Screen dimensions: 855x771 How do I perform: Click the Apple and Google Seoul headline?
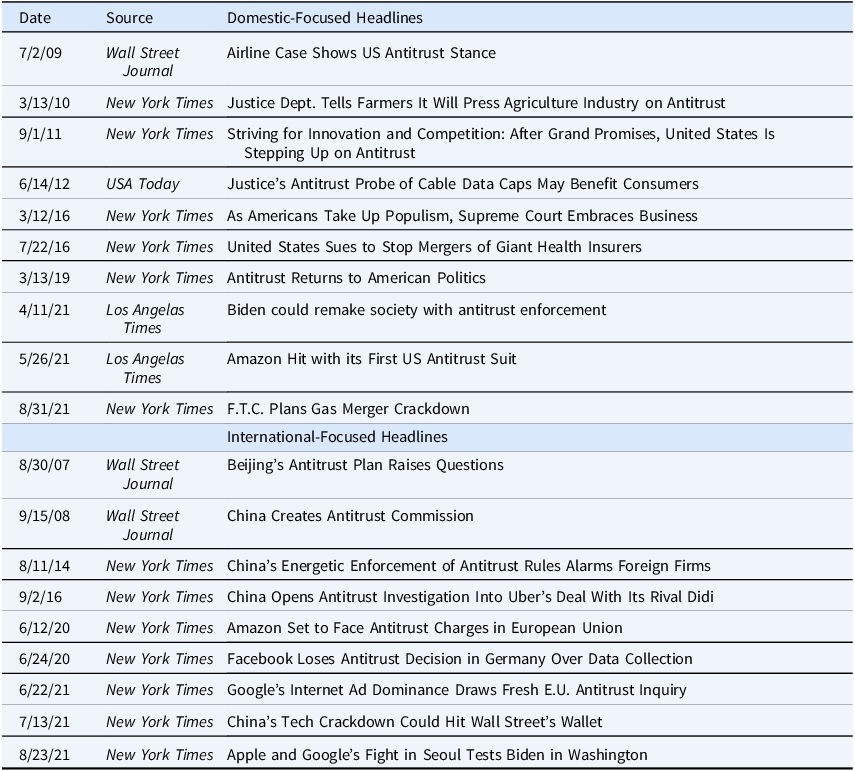click(437, 755)
